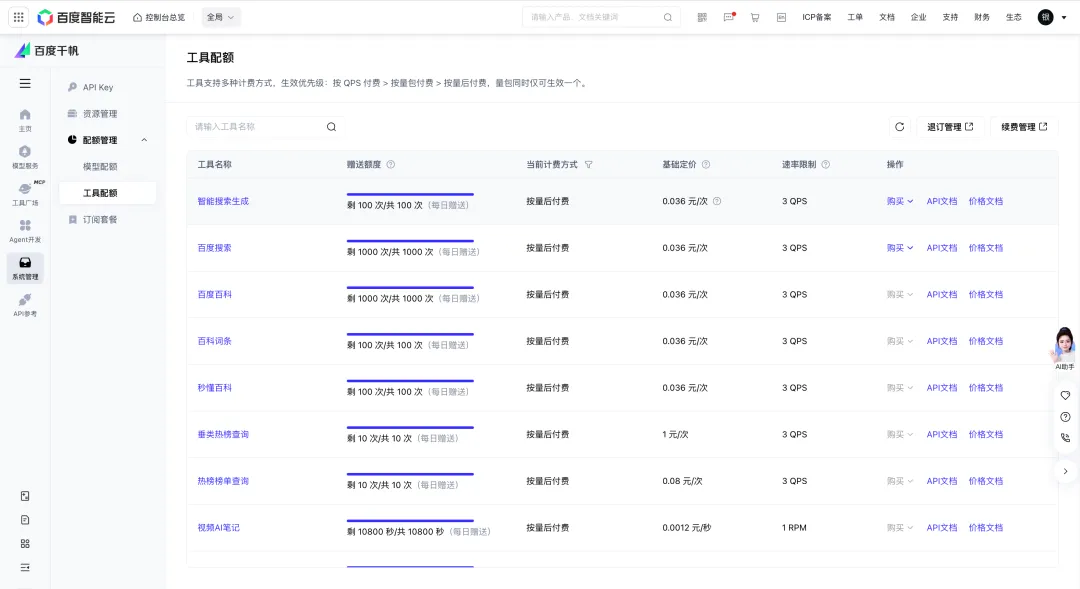Click the Baidu AI Cloud logo
The height and width of the screenshot is (589, 1080).
coord(76,17)
